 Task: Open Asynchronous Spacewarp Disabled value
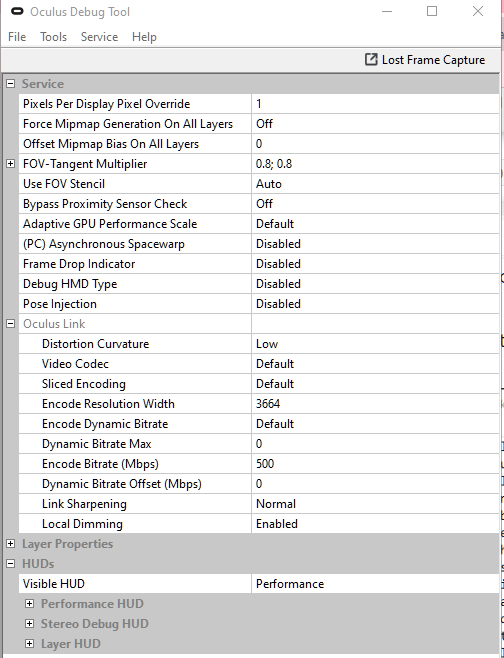click(x=375, y=244)
